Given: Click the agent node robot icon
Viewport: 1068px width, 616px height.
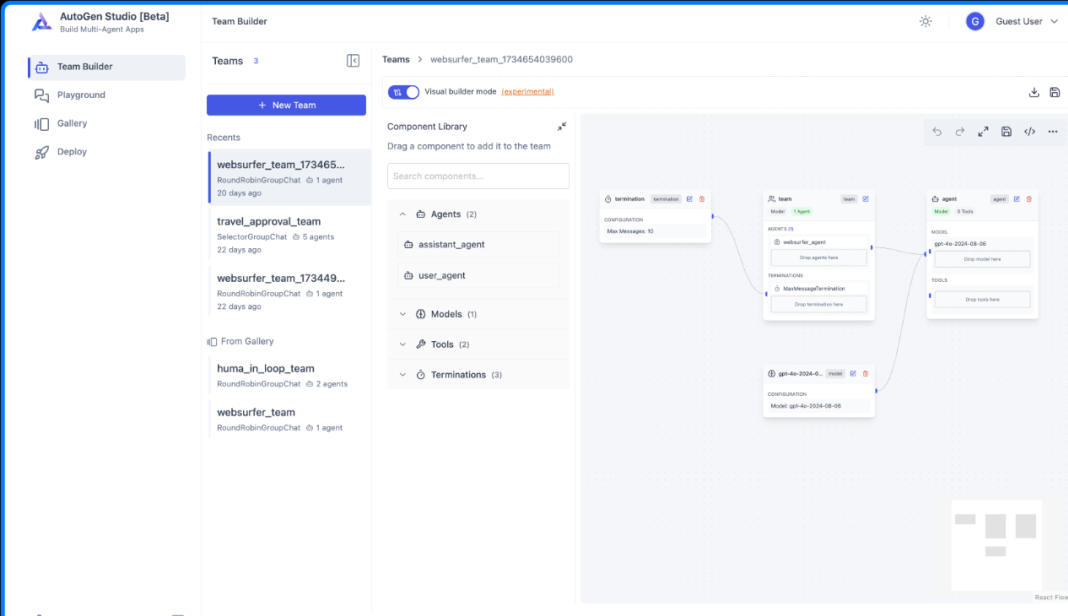Looking at the screenshot, I should tap(935, 199).
